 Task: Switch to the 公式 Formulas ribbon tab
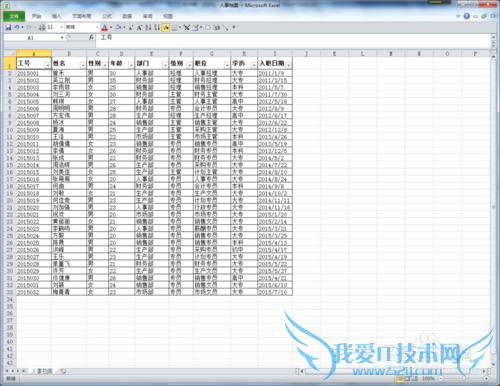click(x=107, y=16)
